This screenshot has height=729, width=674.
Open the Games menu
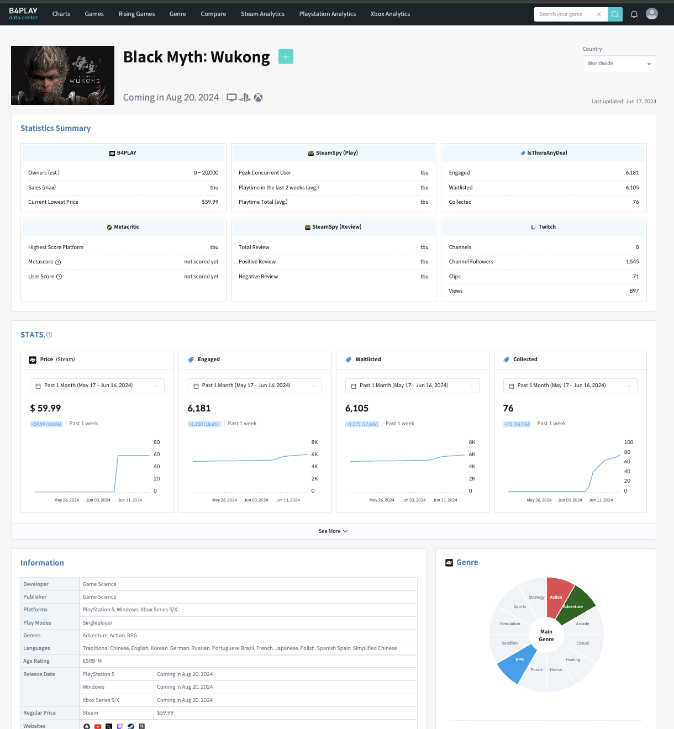(x=94, y=14)
